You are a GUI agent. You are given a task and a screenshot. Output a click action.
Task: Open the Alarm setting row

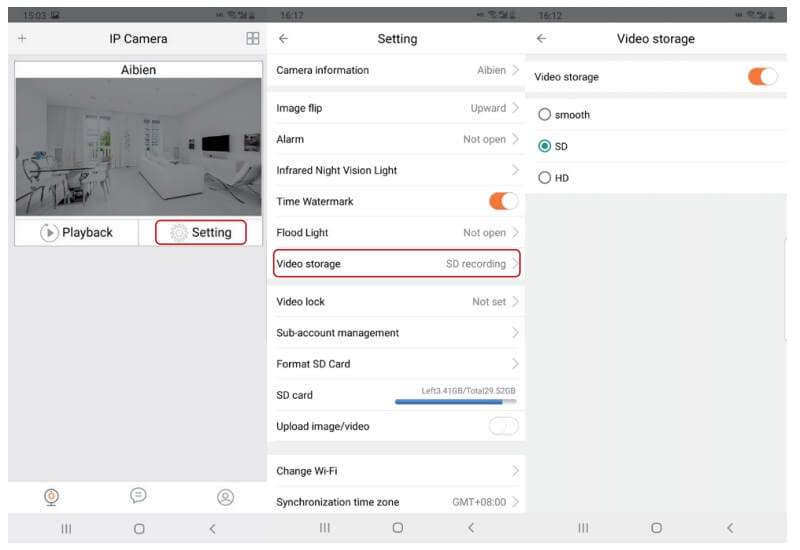[397, 139]
